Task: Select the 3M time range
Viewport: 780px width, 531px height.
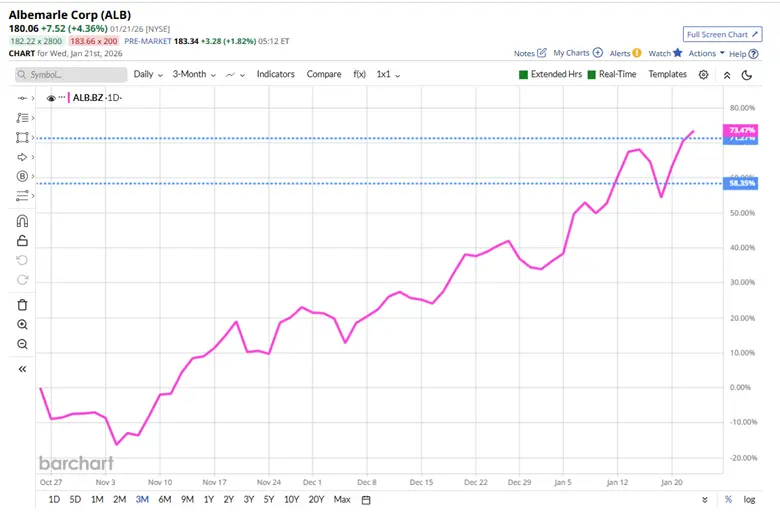Action: 142,499
